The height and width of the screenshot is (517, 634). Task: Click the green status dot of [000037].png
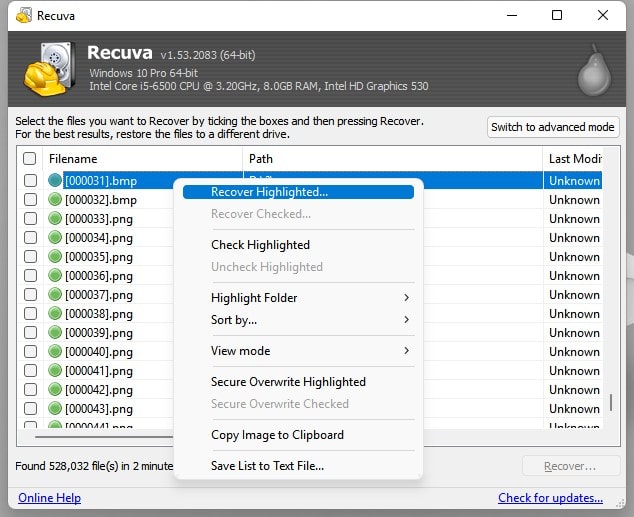[55, 294]
